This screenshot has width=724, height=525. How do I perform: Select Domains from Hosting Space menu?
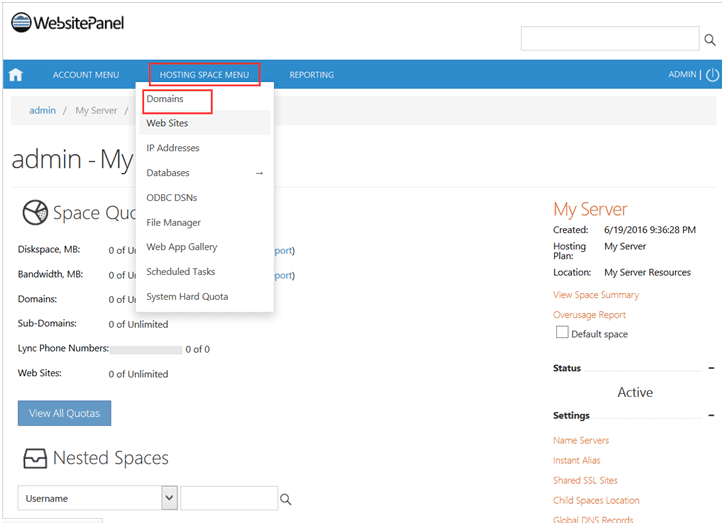165,99
